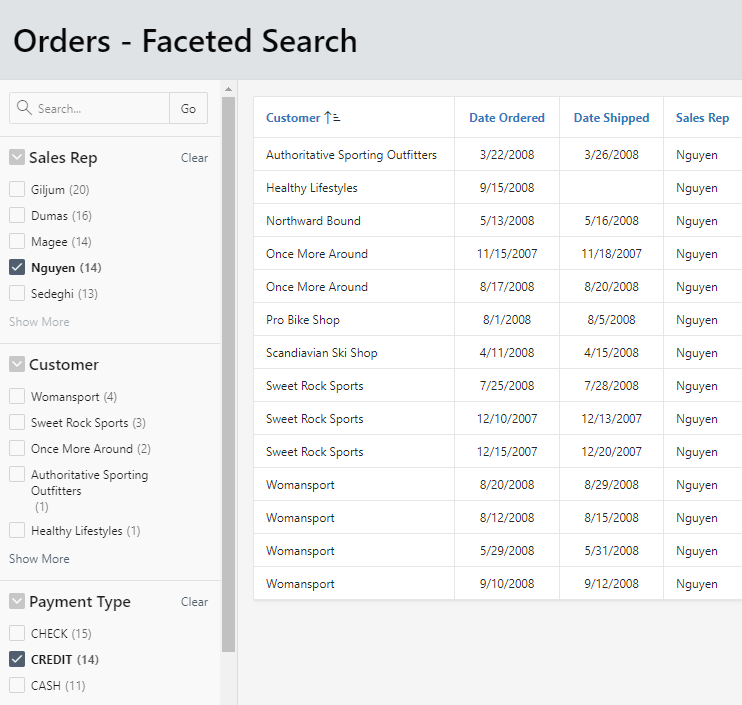Screen dimensions: 742x705
Task: Uncheck the Nguyen sales rep filter
Action: coord(17,268)
